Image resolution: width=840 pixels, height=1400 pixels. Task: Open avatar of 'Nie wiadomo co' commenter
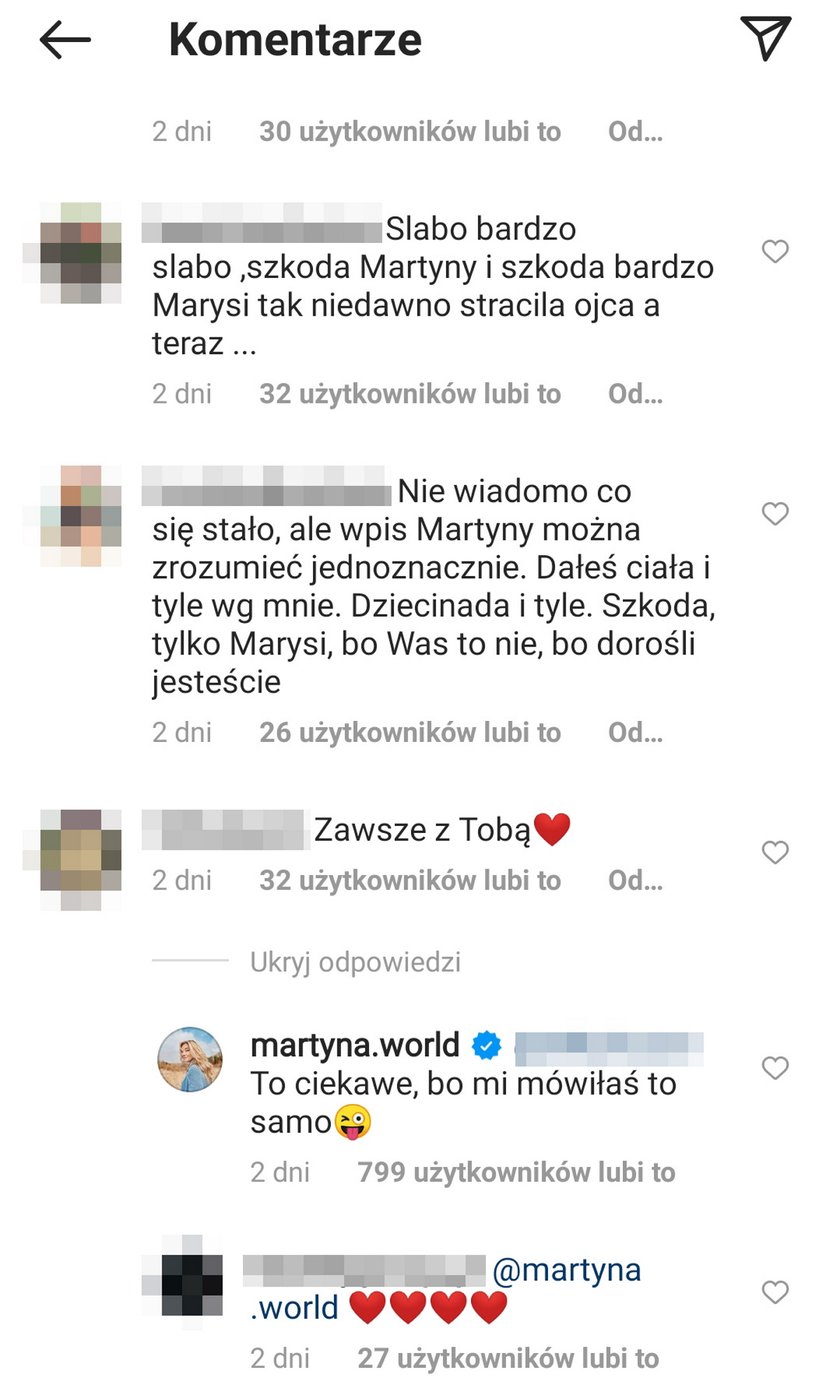coord(79,515)
